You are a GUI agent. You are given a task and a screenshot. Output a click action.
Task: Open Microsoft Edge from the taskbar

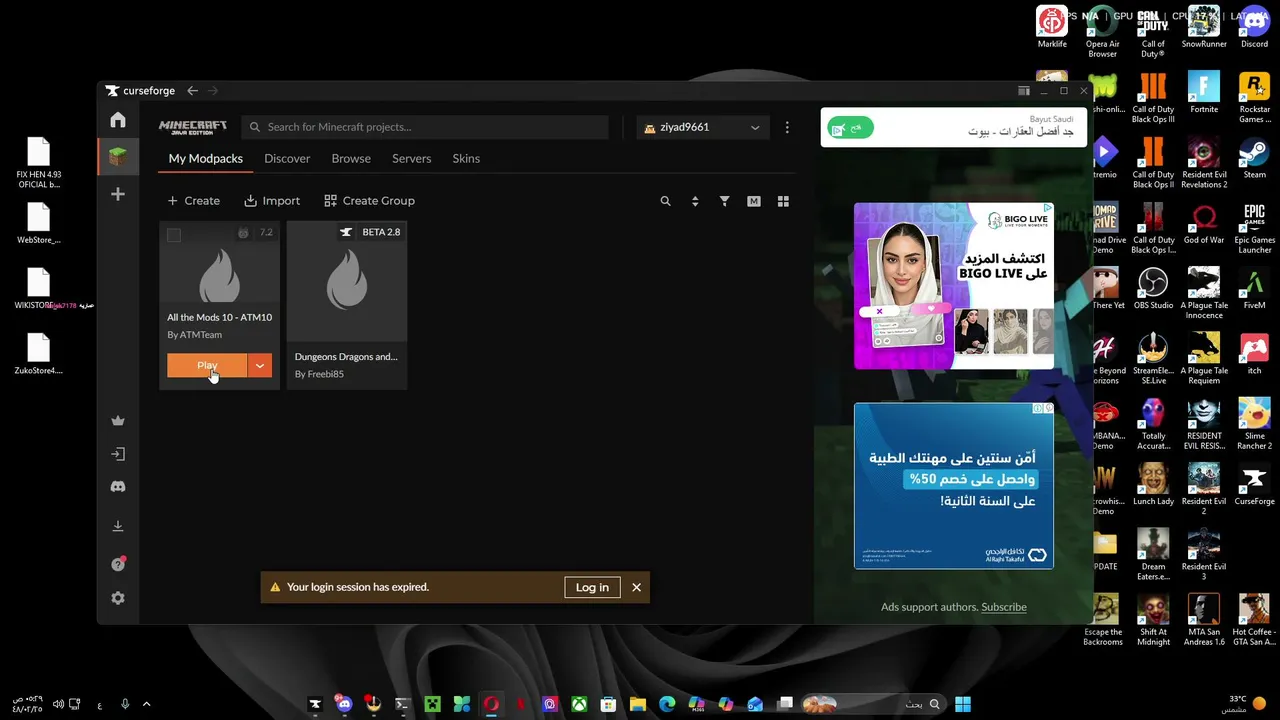[667, 704]
